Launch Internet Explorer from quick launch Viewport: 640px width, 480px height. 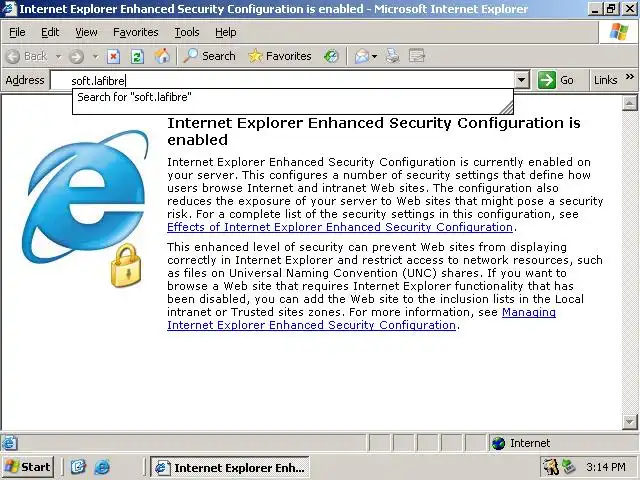(x=102, y=467)
